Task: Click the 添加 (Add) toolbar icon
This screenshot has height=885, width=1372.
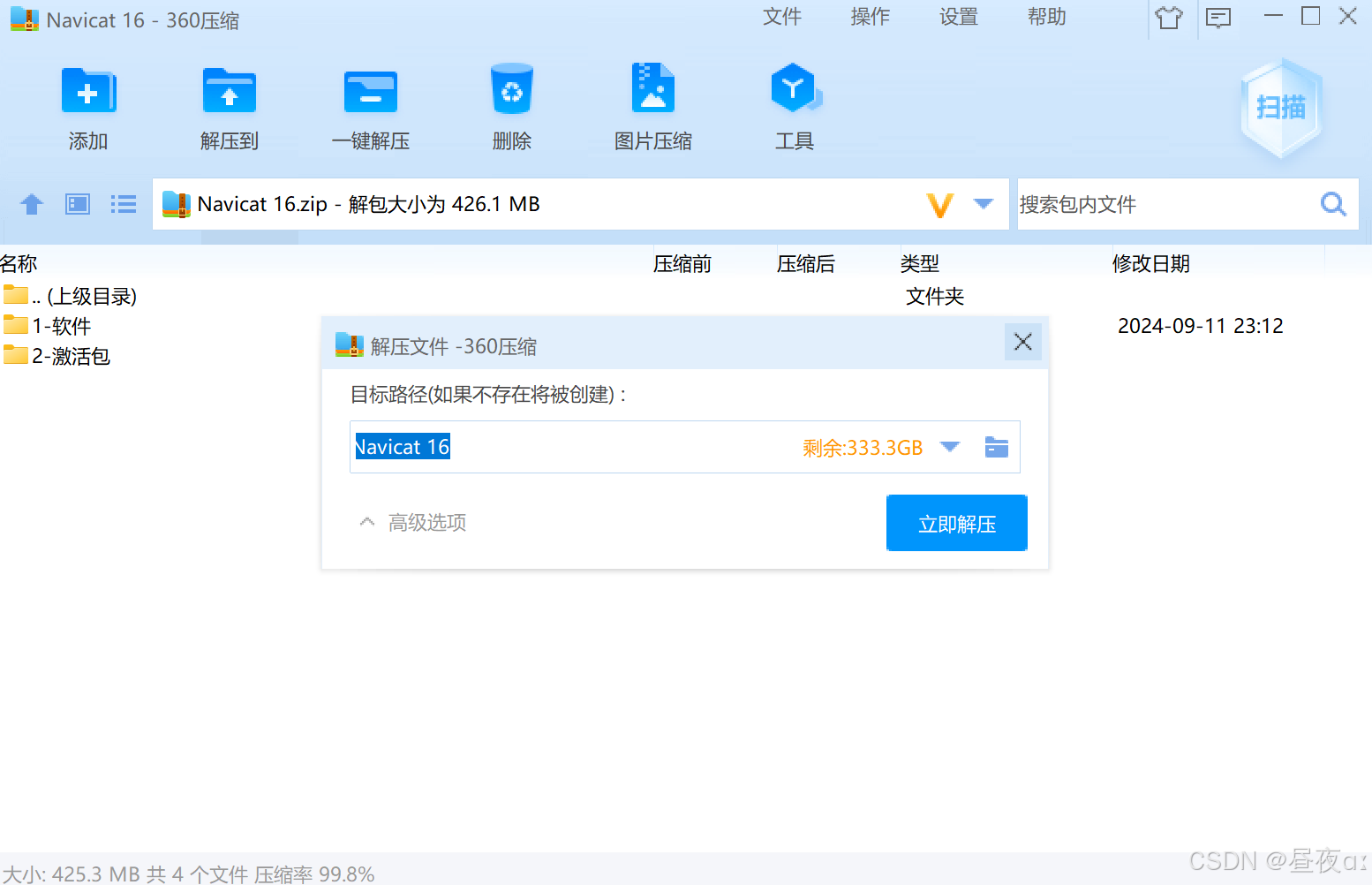Action: pyautogui.click(x=88, y=91)
